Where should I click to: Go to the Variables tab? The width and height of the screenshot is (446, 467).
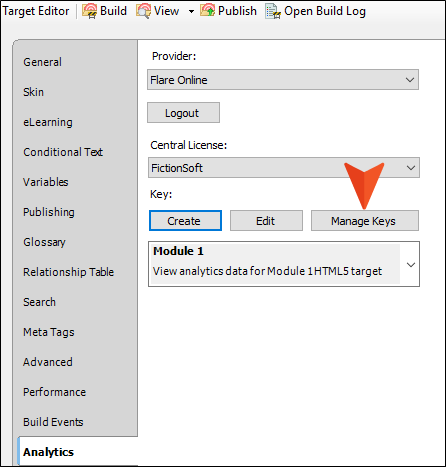(45, 182)
